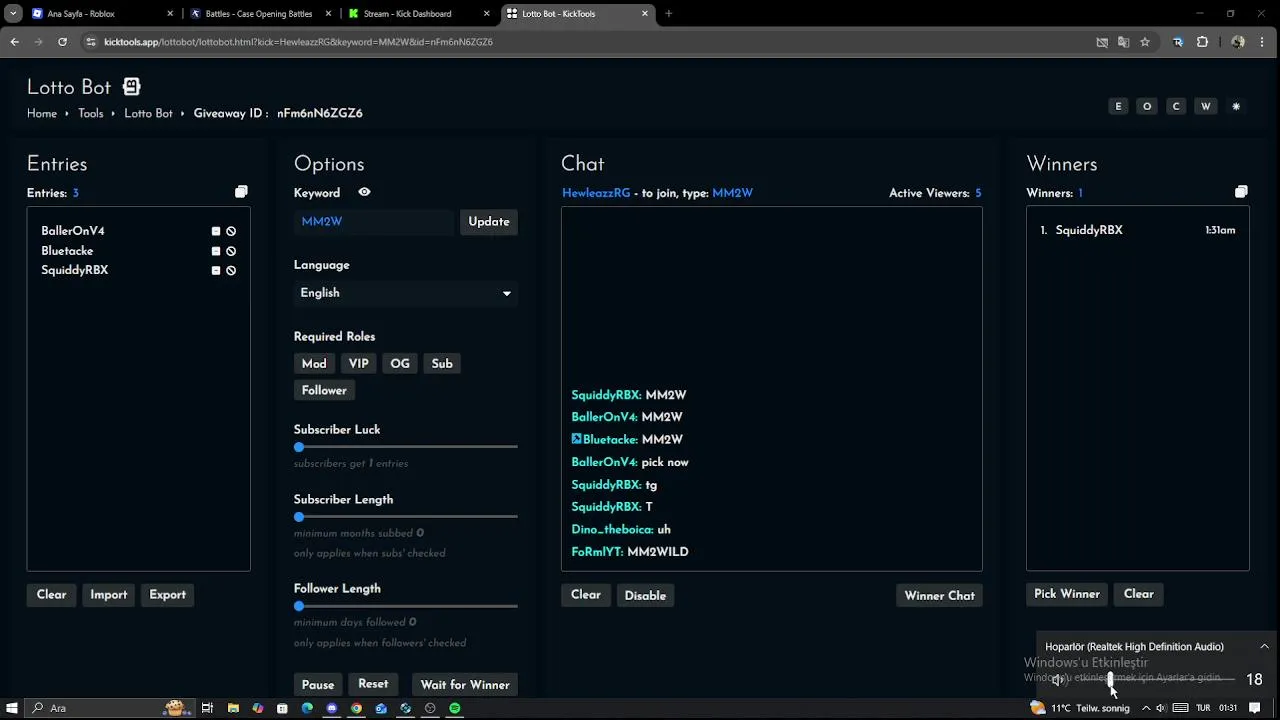The height and width of the screenshot is (720, 1280).
Task: Switch to the Battles - Case Opening Battles tab
Action: [259, 14]
